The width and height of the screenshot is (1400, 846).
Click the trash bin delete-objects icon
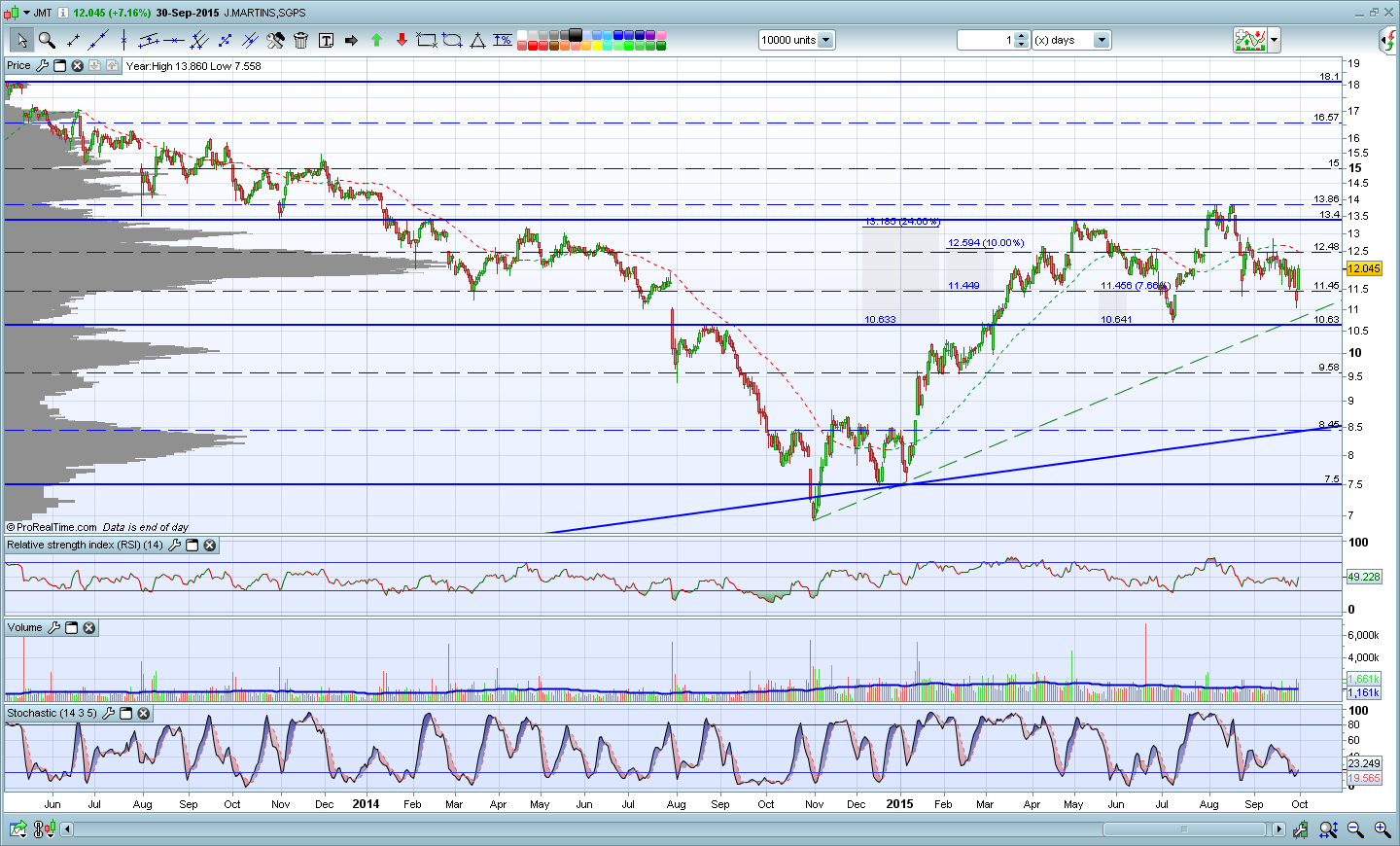pyautogui.click(x=300, y=40)
